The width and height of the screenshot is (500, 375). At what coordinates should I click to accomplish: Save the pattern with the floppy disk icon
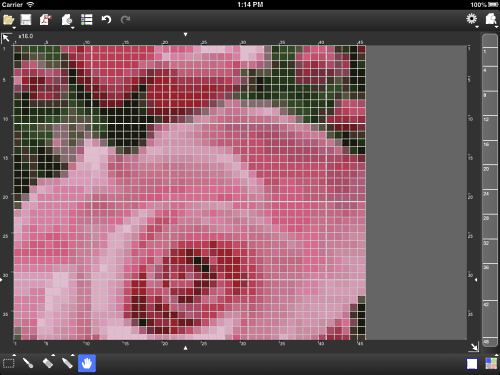coord(26,20)
